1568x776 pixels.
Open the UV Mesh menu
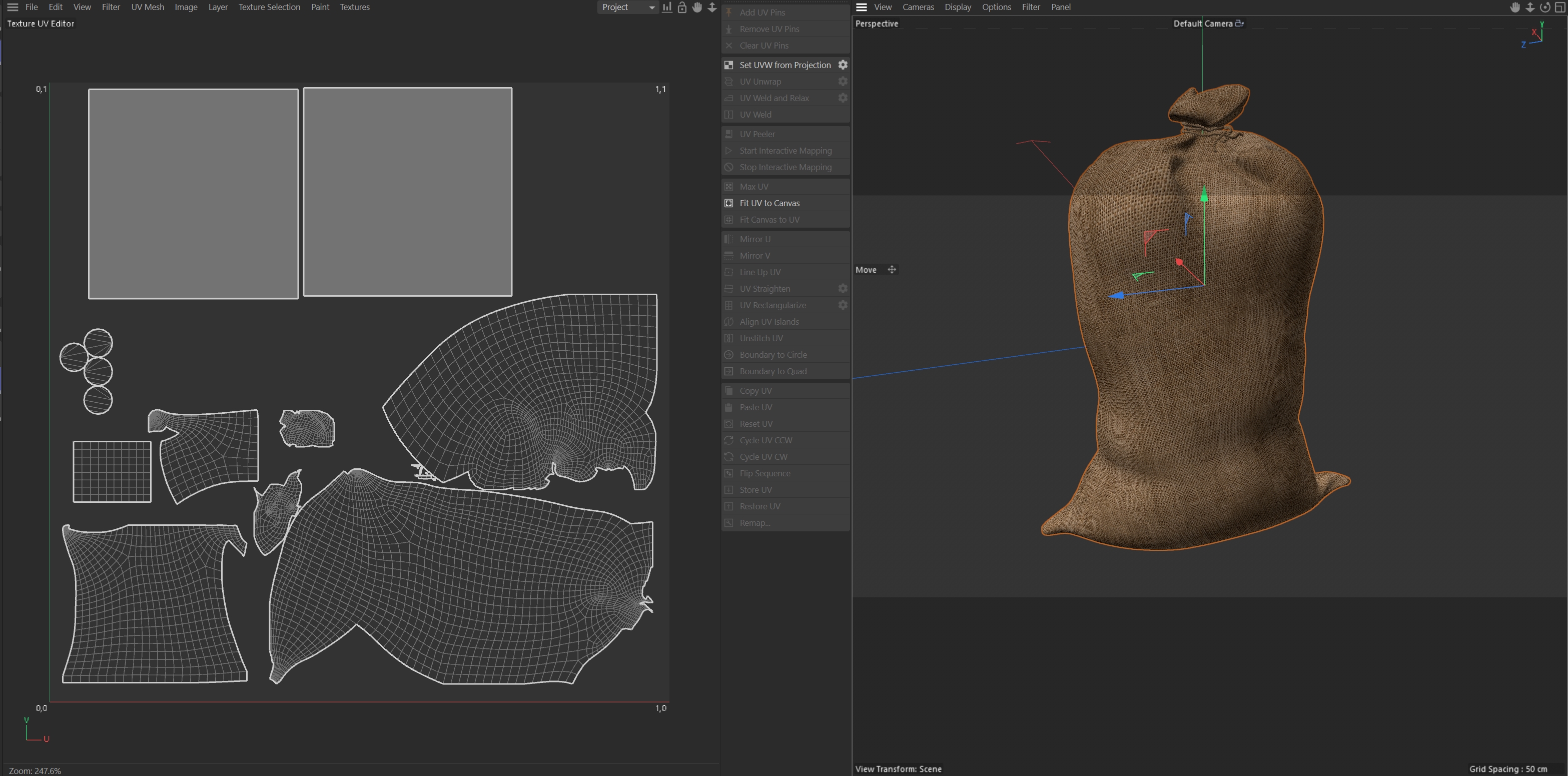point(147,8)
